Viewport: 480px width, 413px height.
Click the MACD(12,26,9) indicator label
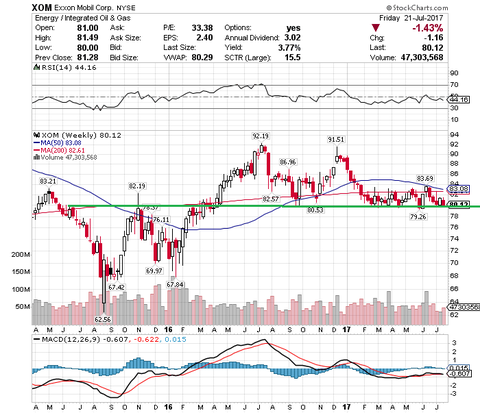(x=70, y=340)
